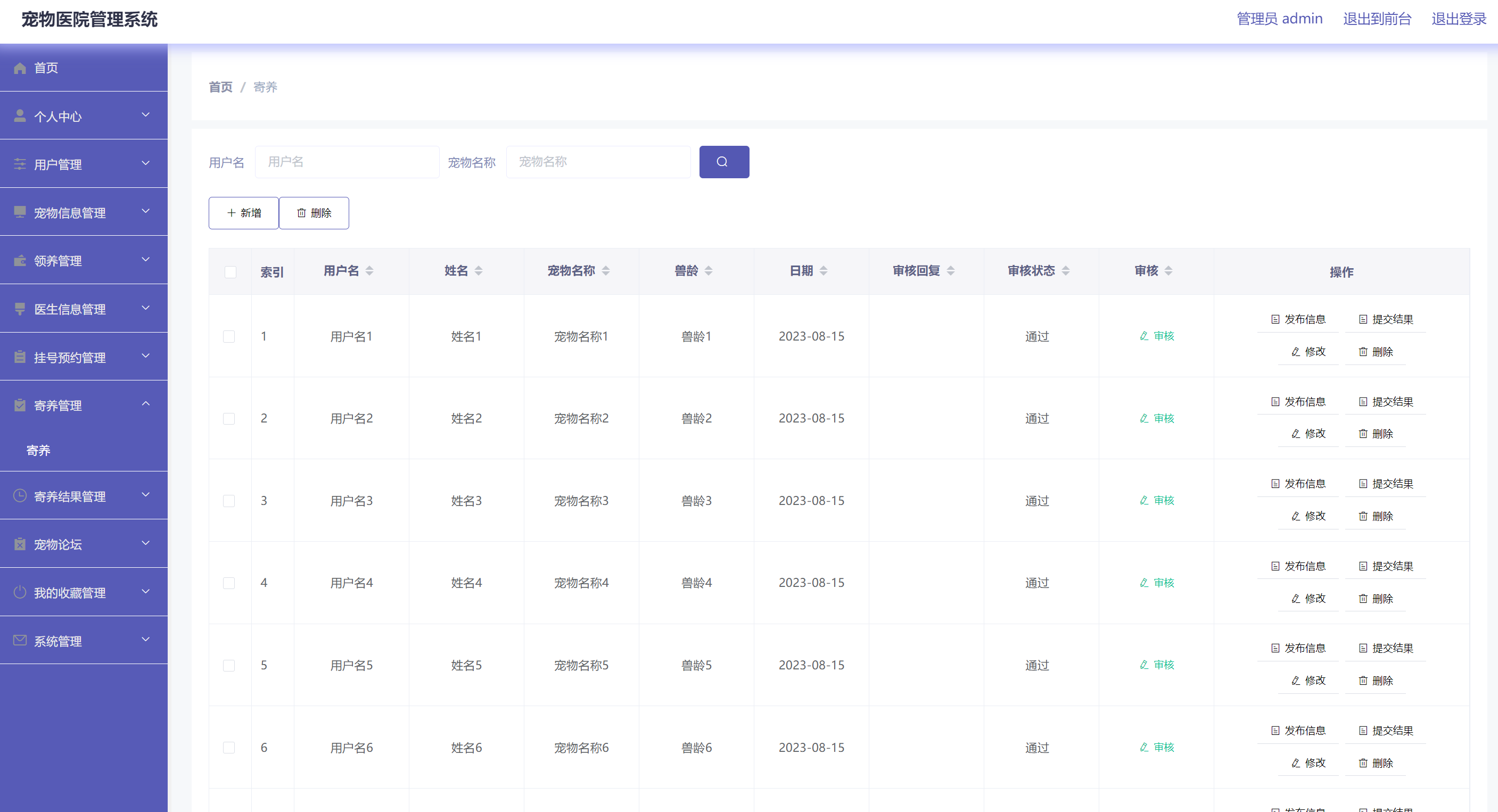Click the search magnifier button

coord(724,162)
